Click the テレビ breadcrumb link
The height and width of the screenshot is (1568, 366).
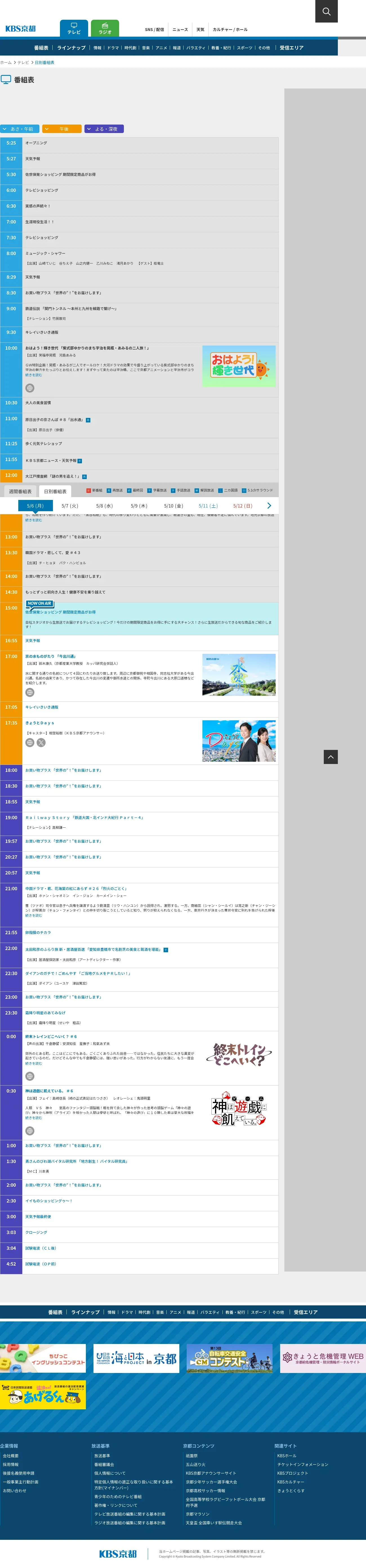click(23, 63)
